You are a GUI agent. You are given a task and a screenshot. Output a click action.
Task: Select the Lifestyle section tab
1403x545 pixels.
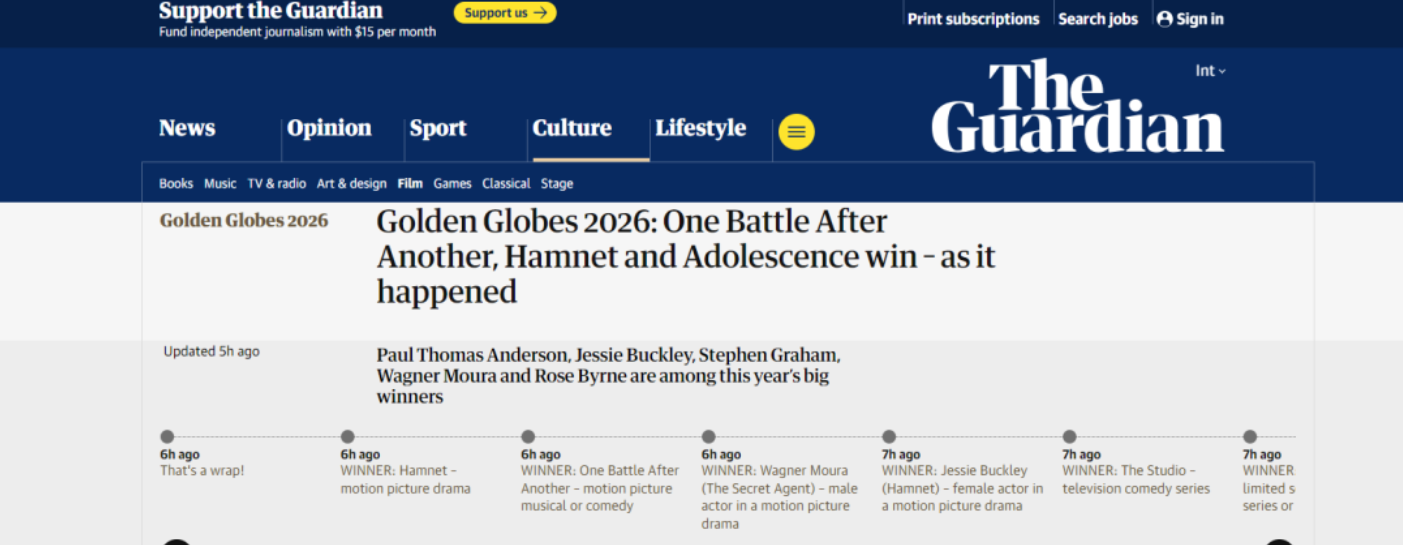tap(700, 128)
